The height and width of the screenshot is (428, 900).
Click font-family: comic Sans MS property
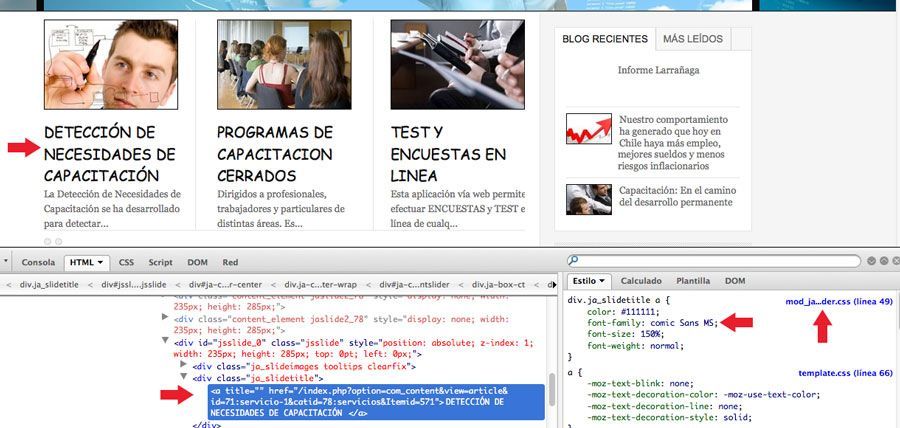[x=653, y=323]
